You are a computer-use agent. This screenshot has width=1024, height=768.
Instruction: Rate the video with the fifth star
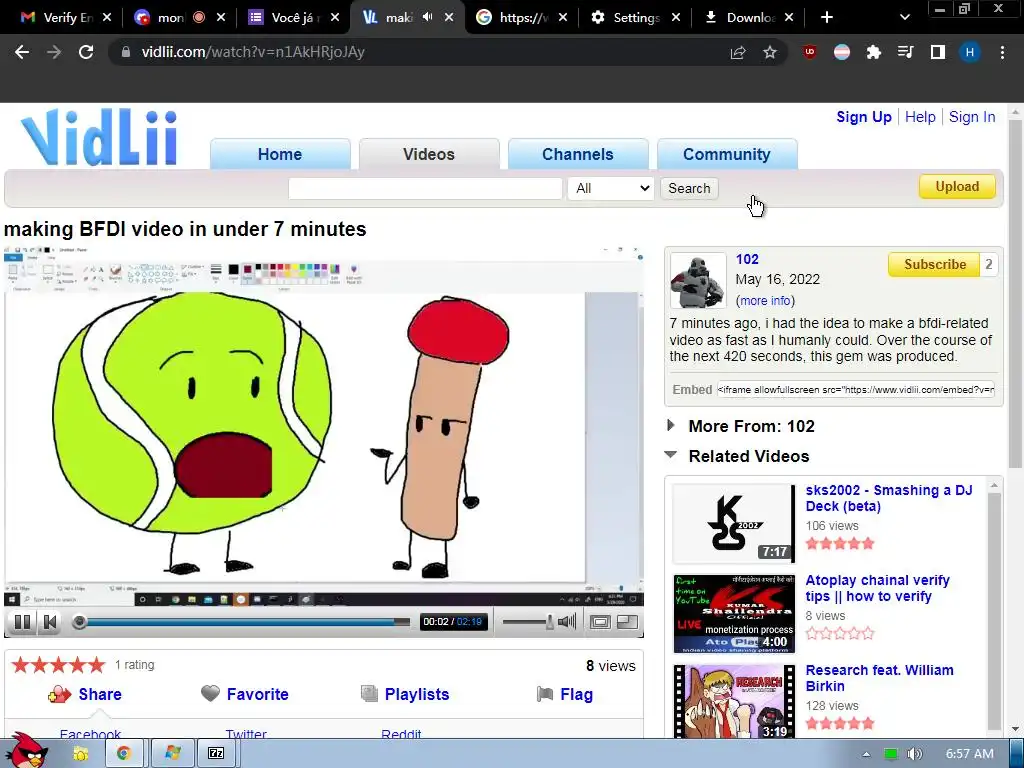pyautogui.click(x=97, y=665)
